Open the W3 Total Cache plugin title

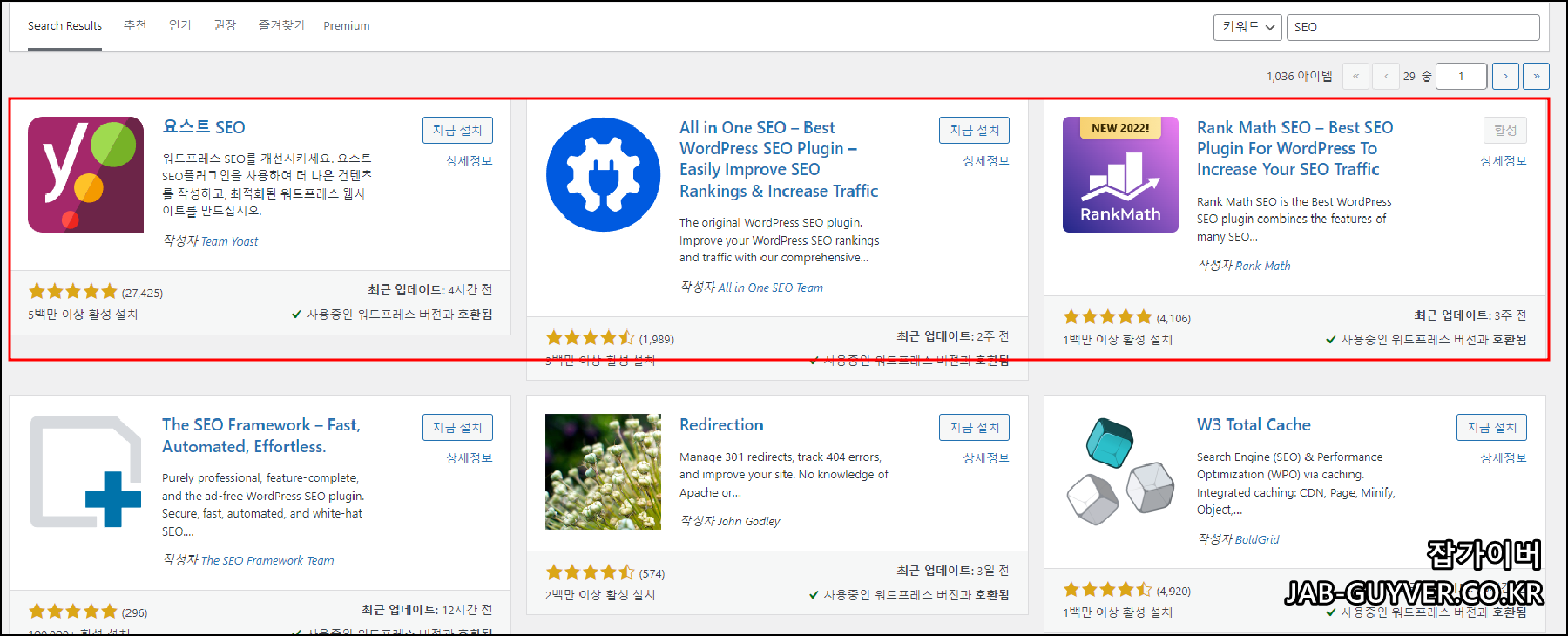1254,424
